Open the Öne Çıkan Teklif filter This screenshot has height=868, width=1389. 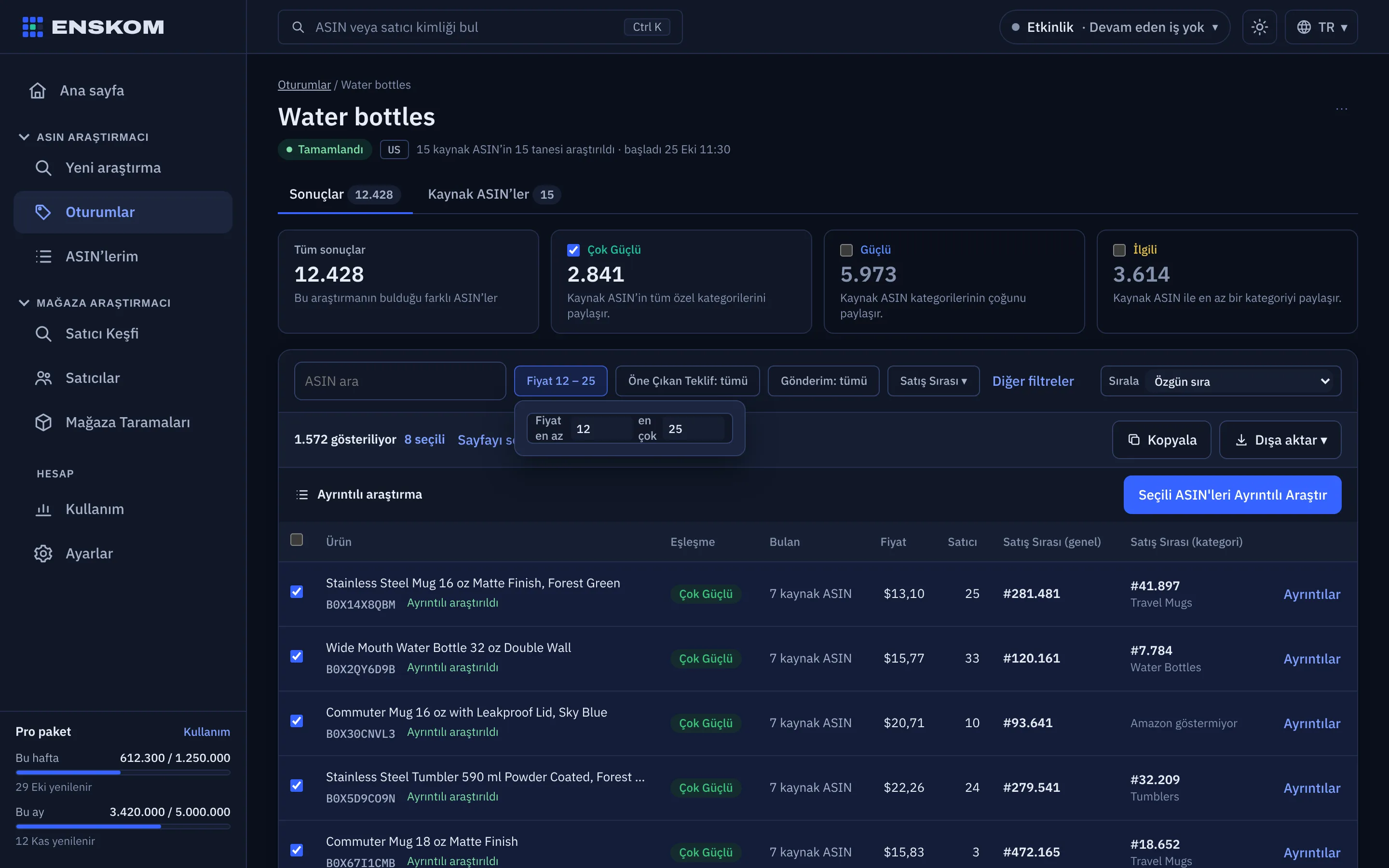(x=688, y=381)
